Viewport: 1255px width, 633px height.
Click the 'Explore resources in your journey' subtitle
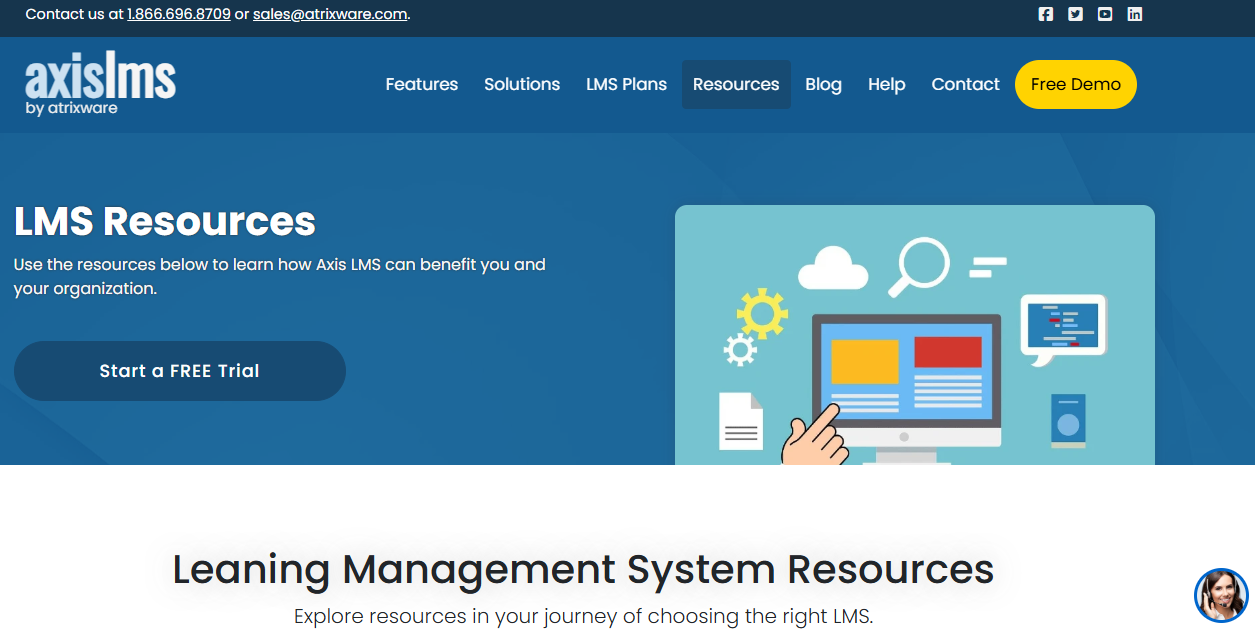pos(584,616)
